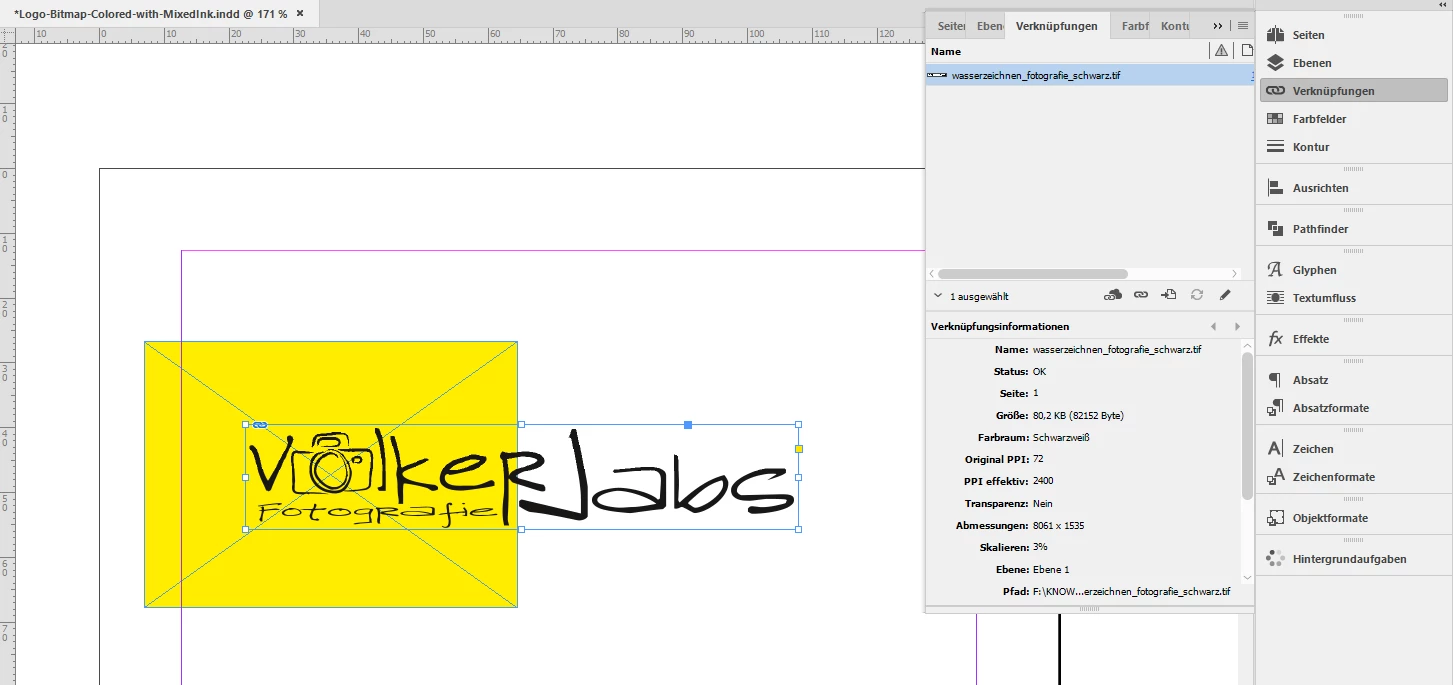Close the Logo-Bitmap document tab
This screenshot has width=1453, height=685.
pos(300,13)
